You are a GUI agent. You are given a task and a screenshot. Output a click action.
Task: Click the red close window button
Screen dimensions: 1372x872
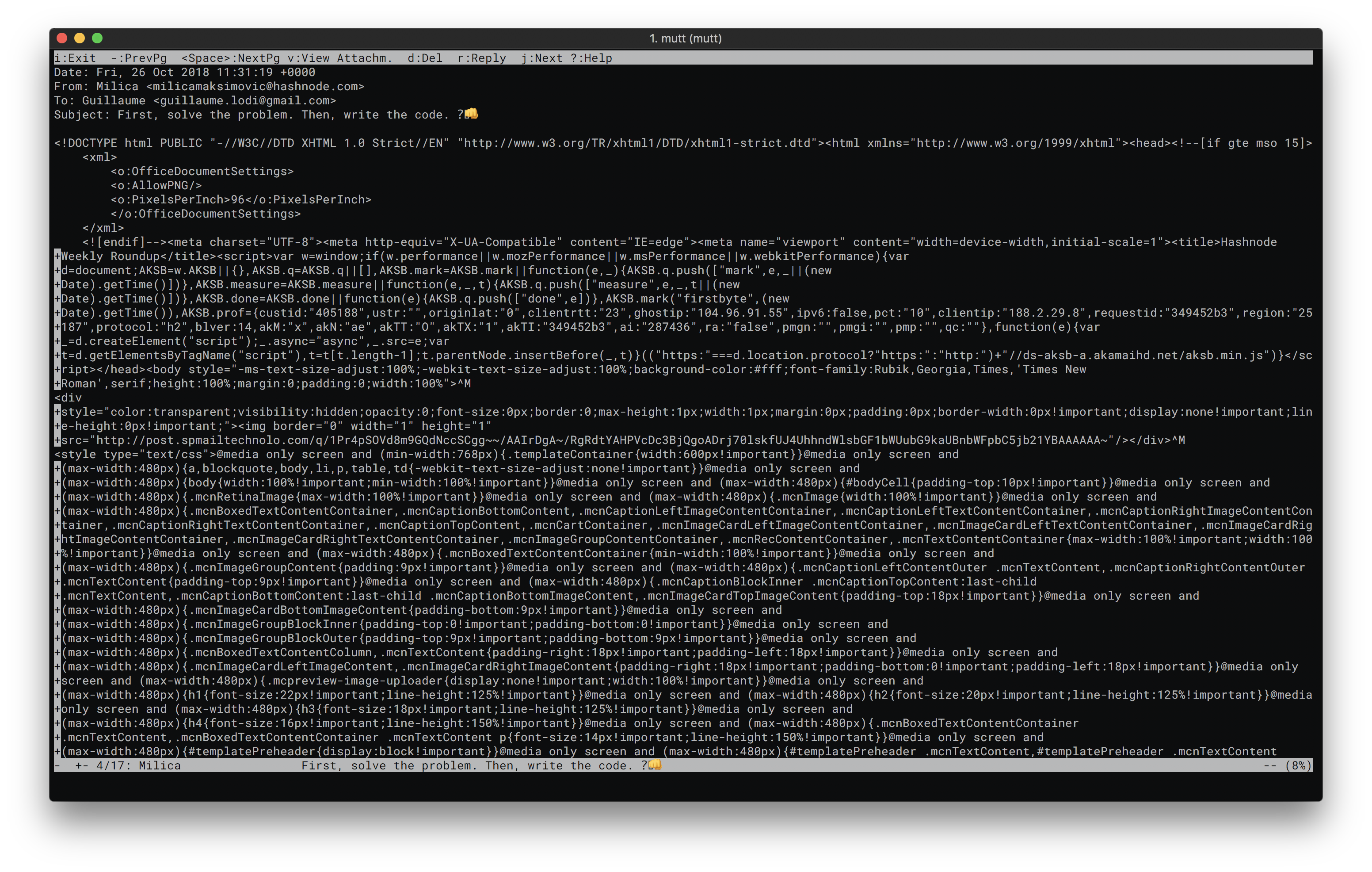pyautogui.click(x=62, y=38)
